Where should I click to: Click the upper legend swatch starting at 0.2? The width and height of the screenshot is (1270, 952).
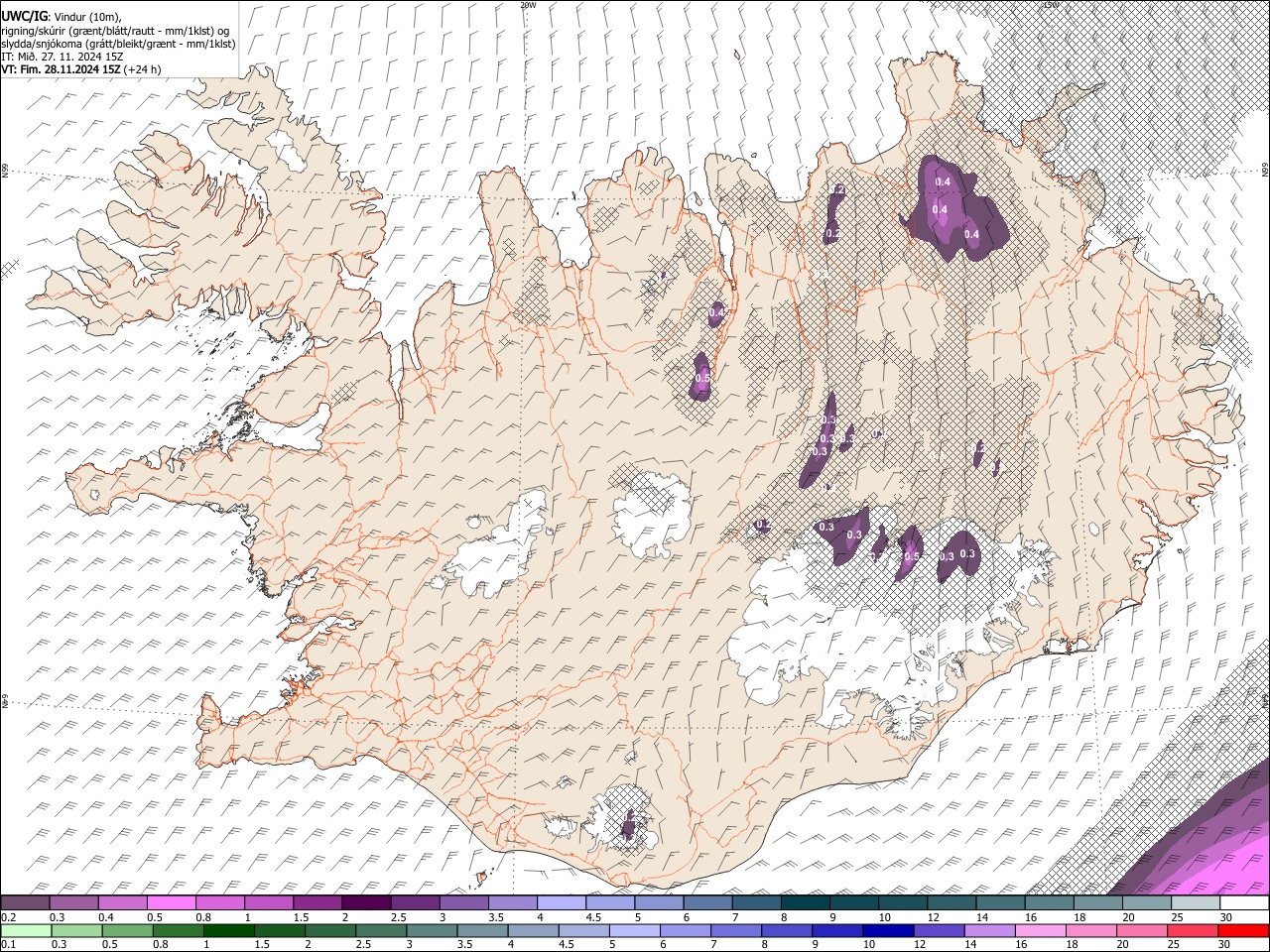[26, 903]
